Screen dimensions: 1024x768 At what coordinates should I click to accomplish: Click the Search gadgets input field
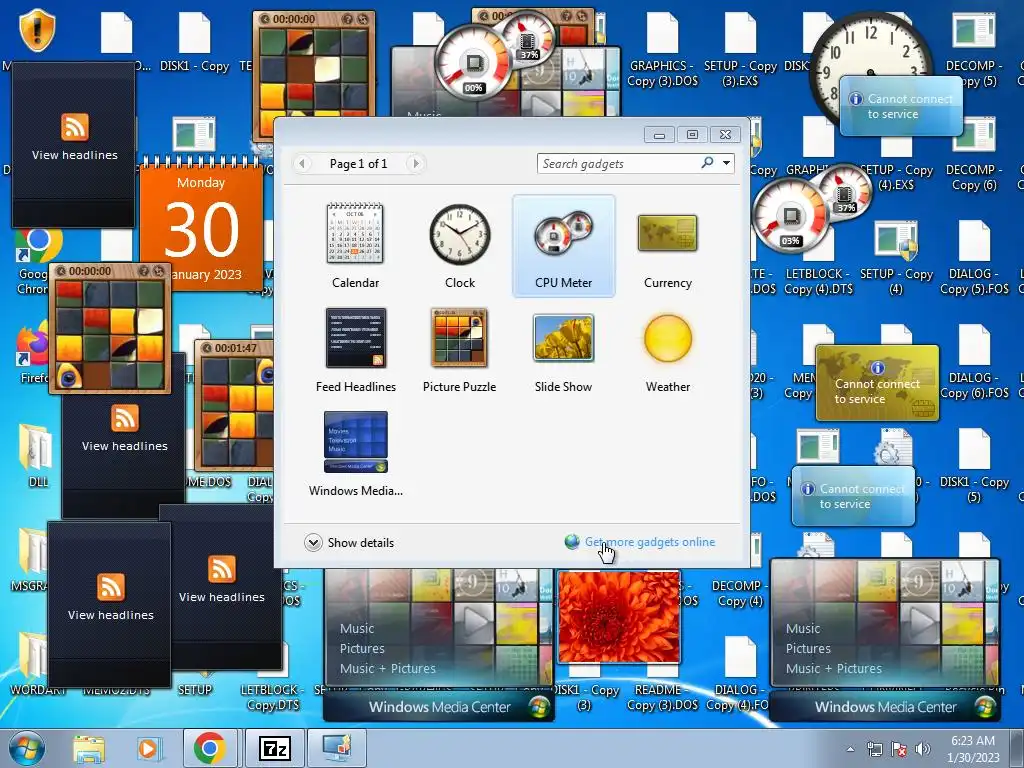[x=617, y=163]
